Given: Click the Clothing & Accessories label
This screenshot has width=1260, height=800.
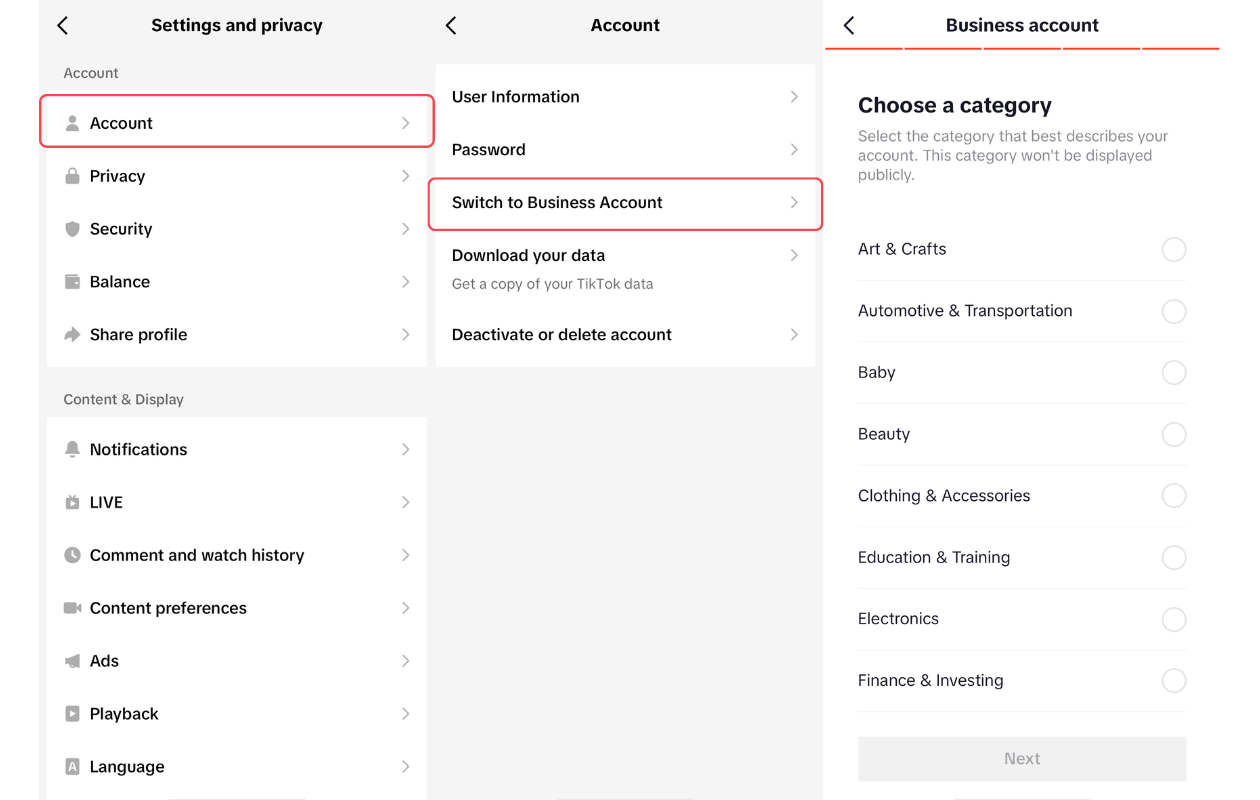Looking at the screenshot, I should point(944,496).
